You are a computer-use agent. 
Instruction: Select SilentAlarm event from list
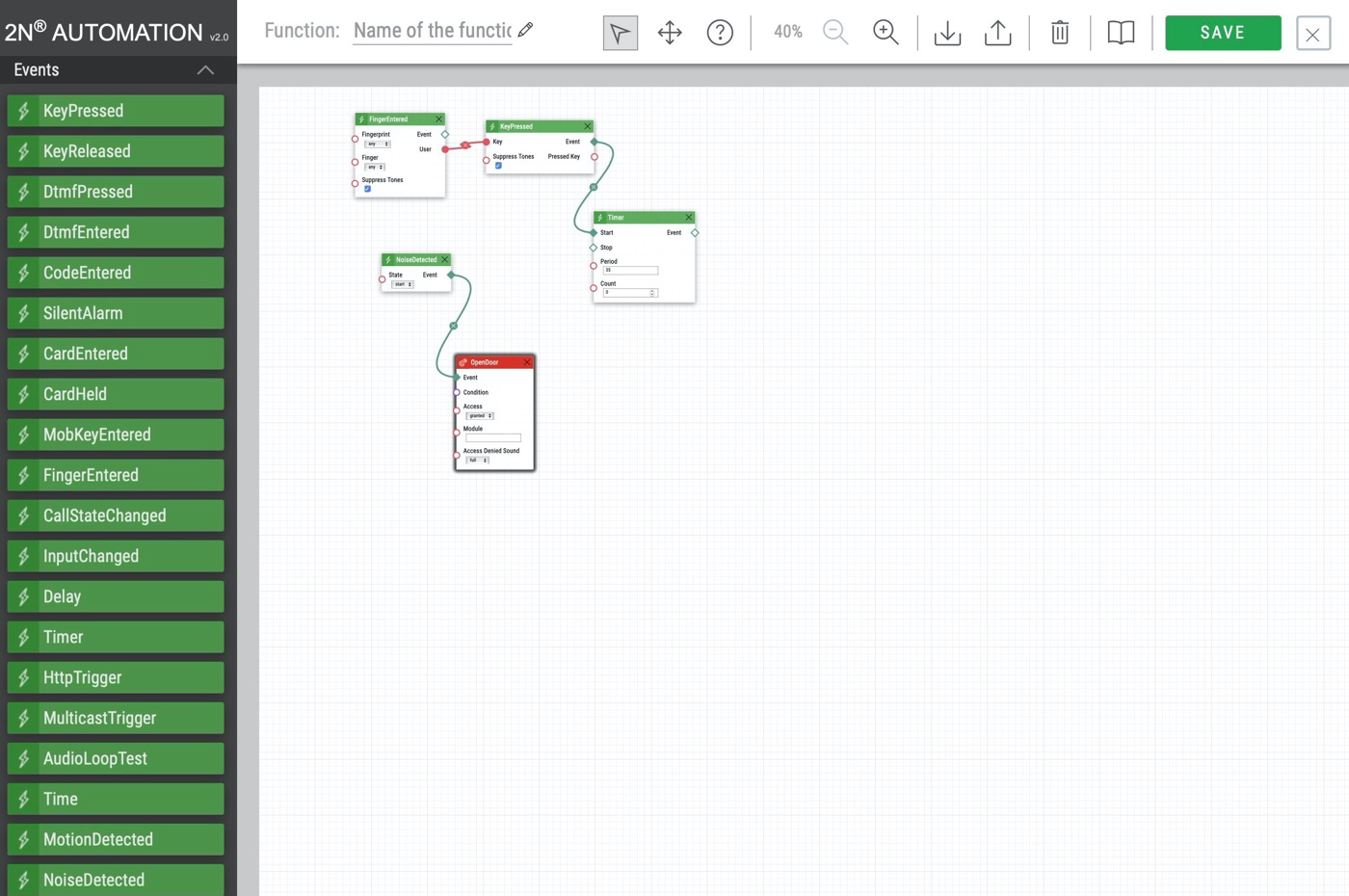[x=116, y=313]
